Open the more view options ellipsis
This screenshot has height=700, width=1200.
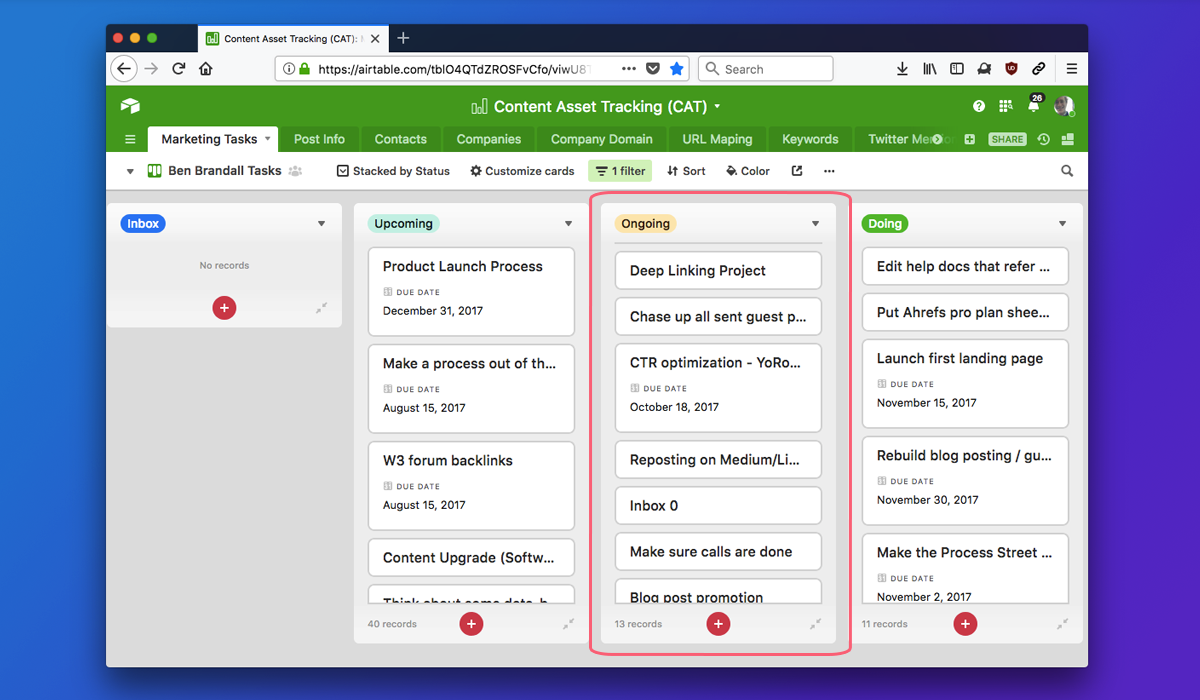coord(829,171)
